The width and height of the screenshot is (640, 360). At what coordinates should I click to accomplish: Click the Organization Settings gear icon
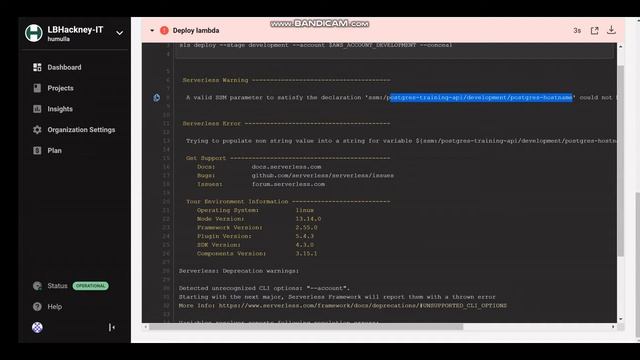coord(37,130)
